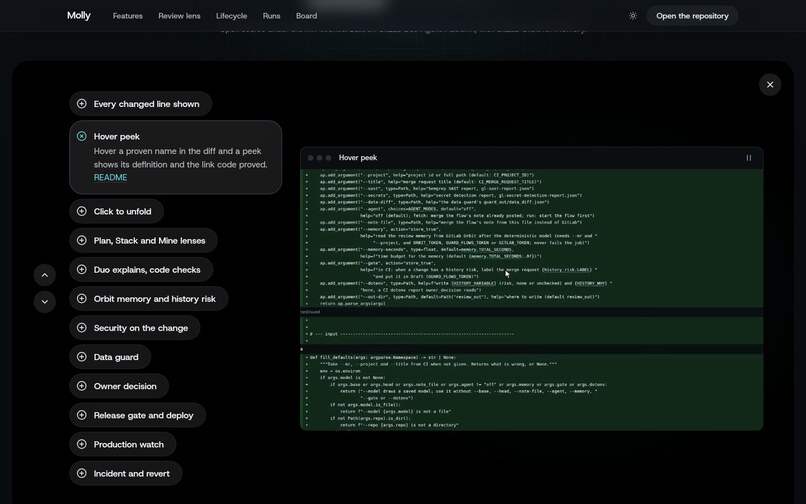Expand 'Incident and revert' item
This screenshot has height=504, width=806.
tap(125, 474)
